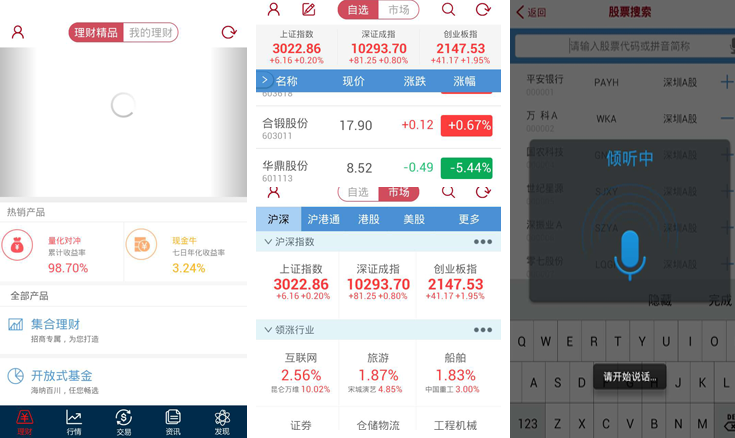This screenshot has width=735, height=438.
Task: Tap -5.44% change badge for 华鼎股份
Action: click(466, 168)
